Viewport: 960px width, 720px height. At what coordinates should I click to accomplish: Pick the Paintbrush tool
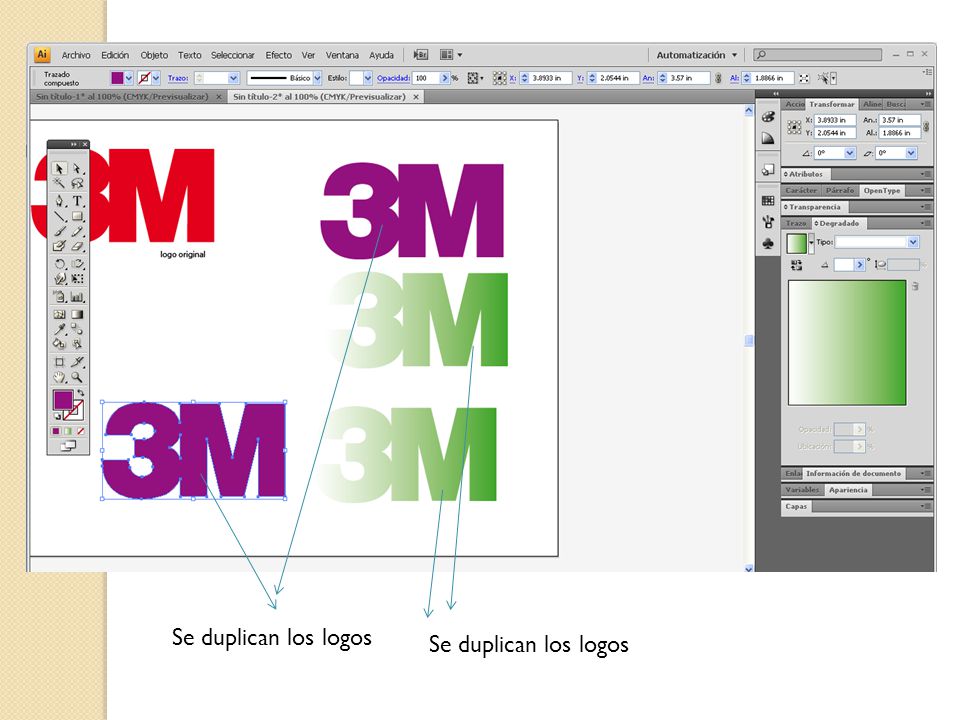tap(59, 231)
